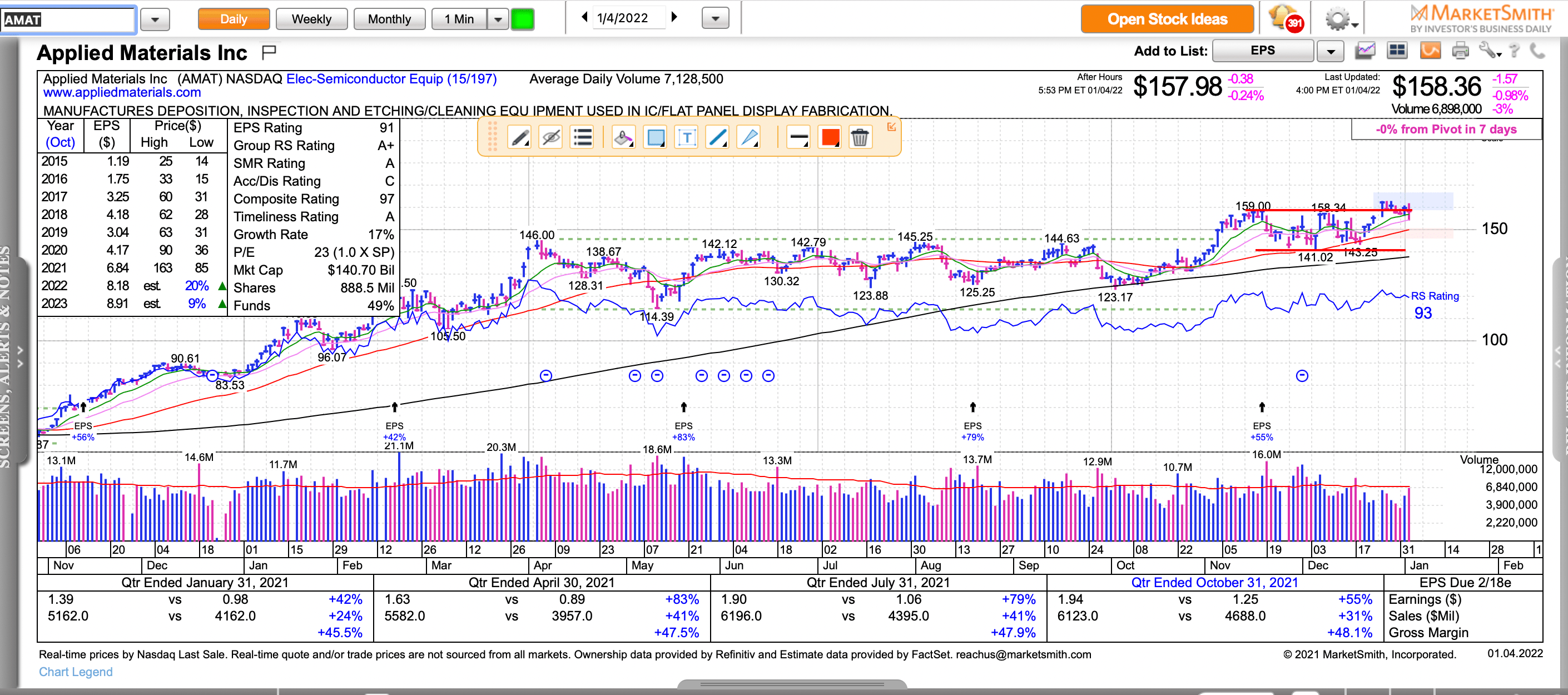Print the chart with printer icon
The width and height of the screenshot is (1568, 695).
[x=1460, y=51]
